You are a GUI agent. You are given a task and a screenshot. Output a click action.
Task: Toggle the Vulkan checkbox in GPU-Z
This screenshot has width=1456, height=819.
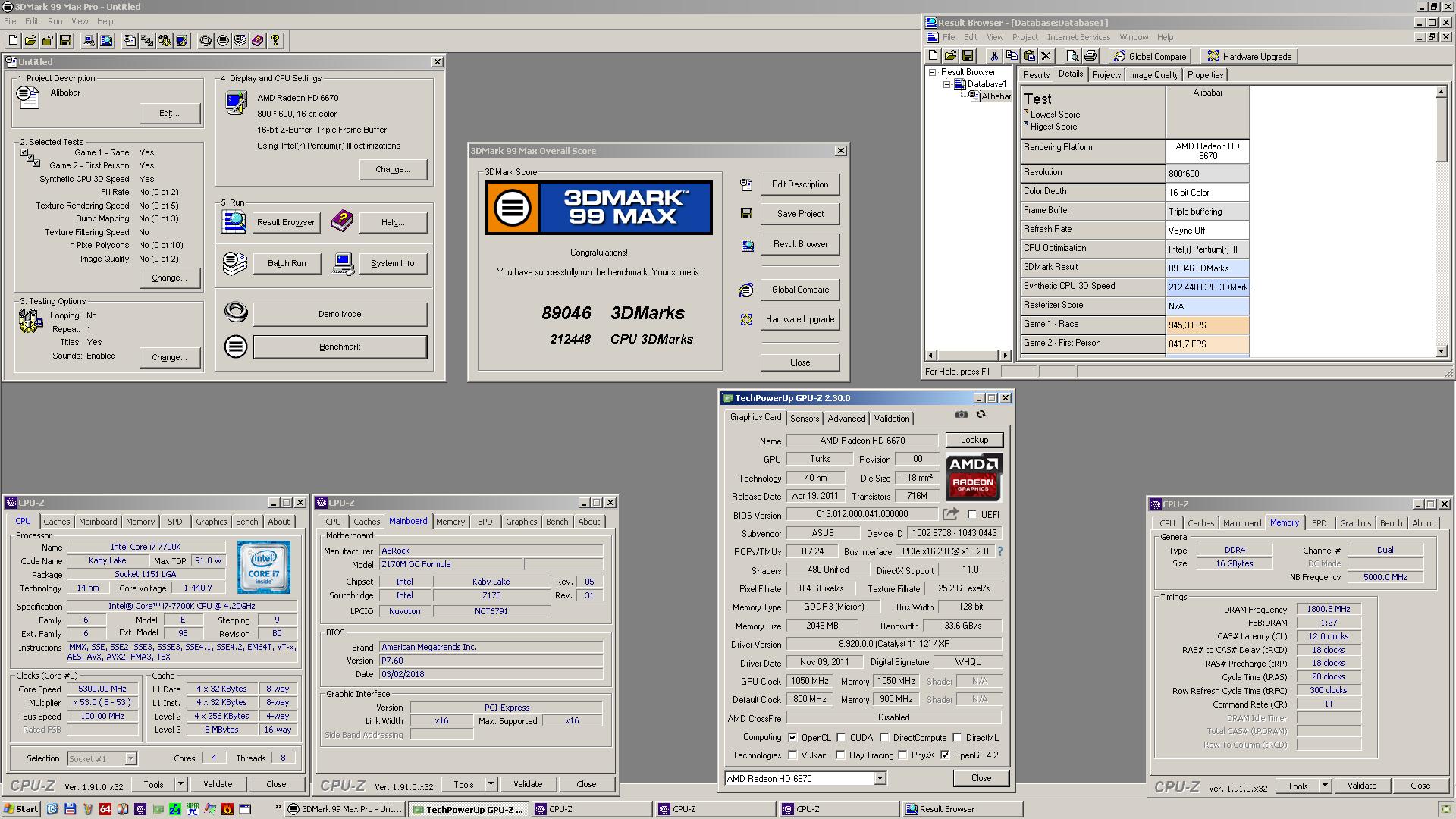pos(792,755)
